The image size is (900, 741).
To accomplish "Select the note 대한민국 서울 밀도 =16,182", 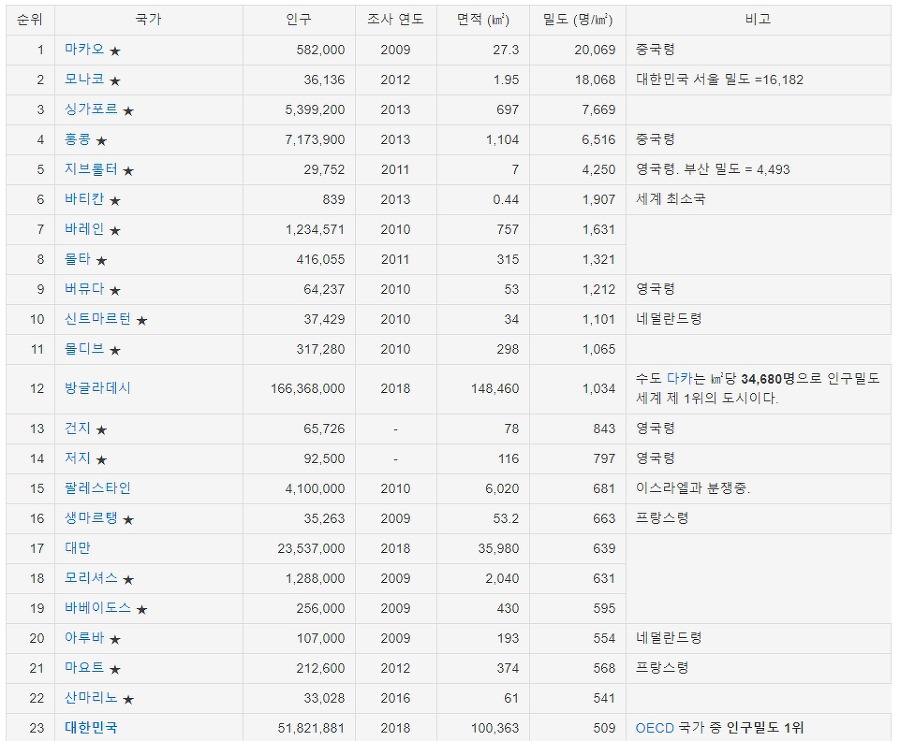I will click(x=720, y=79).
